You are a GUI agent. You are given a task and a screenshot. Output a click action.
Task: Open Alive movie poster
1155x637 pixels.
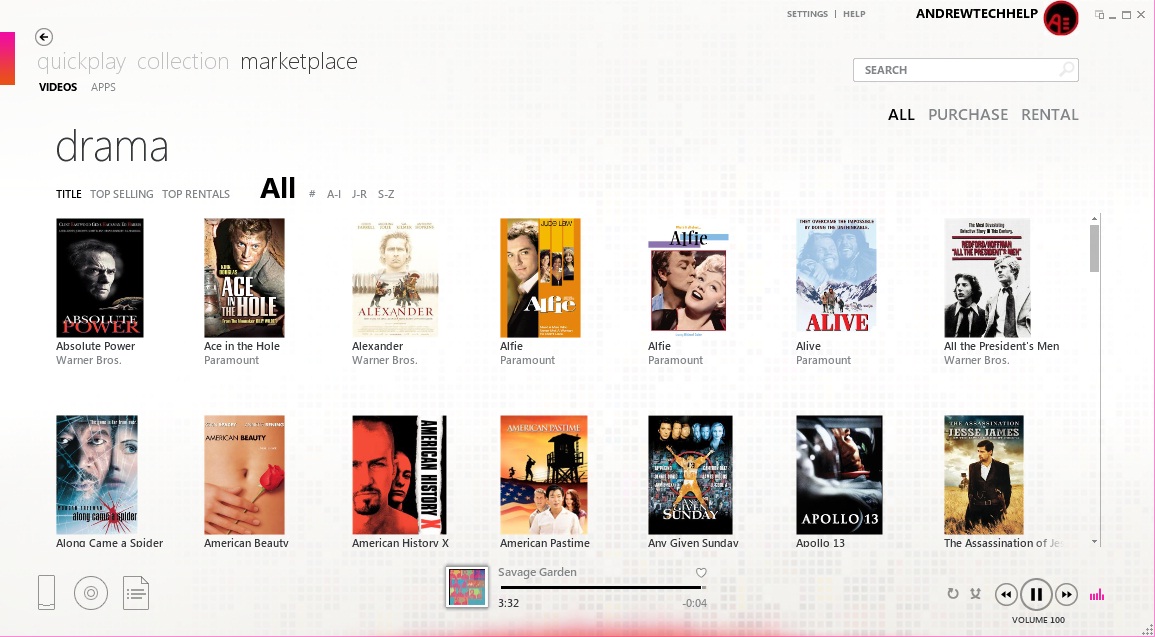(837, 278)
